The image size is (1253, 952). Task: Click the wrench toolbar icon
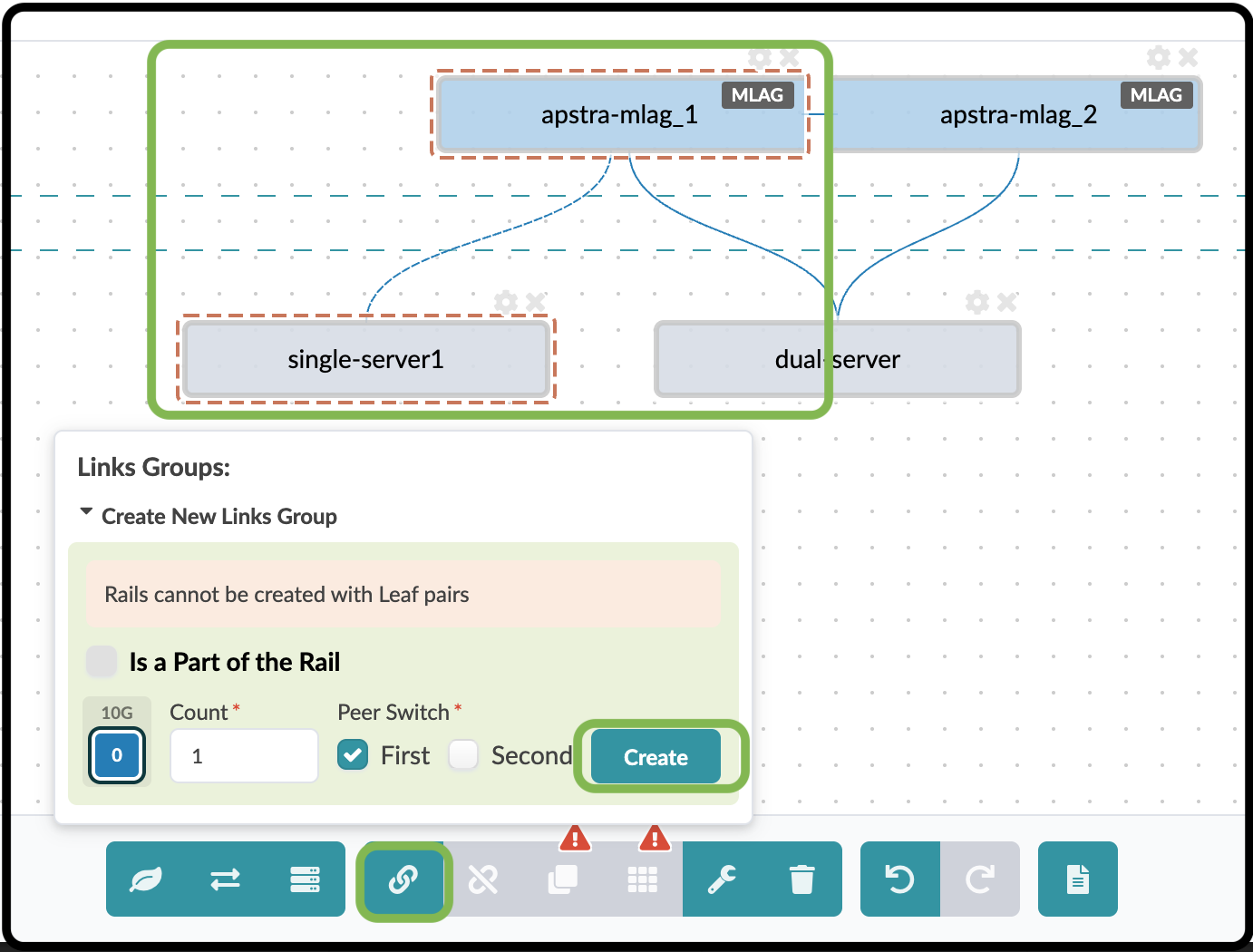723,879
